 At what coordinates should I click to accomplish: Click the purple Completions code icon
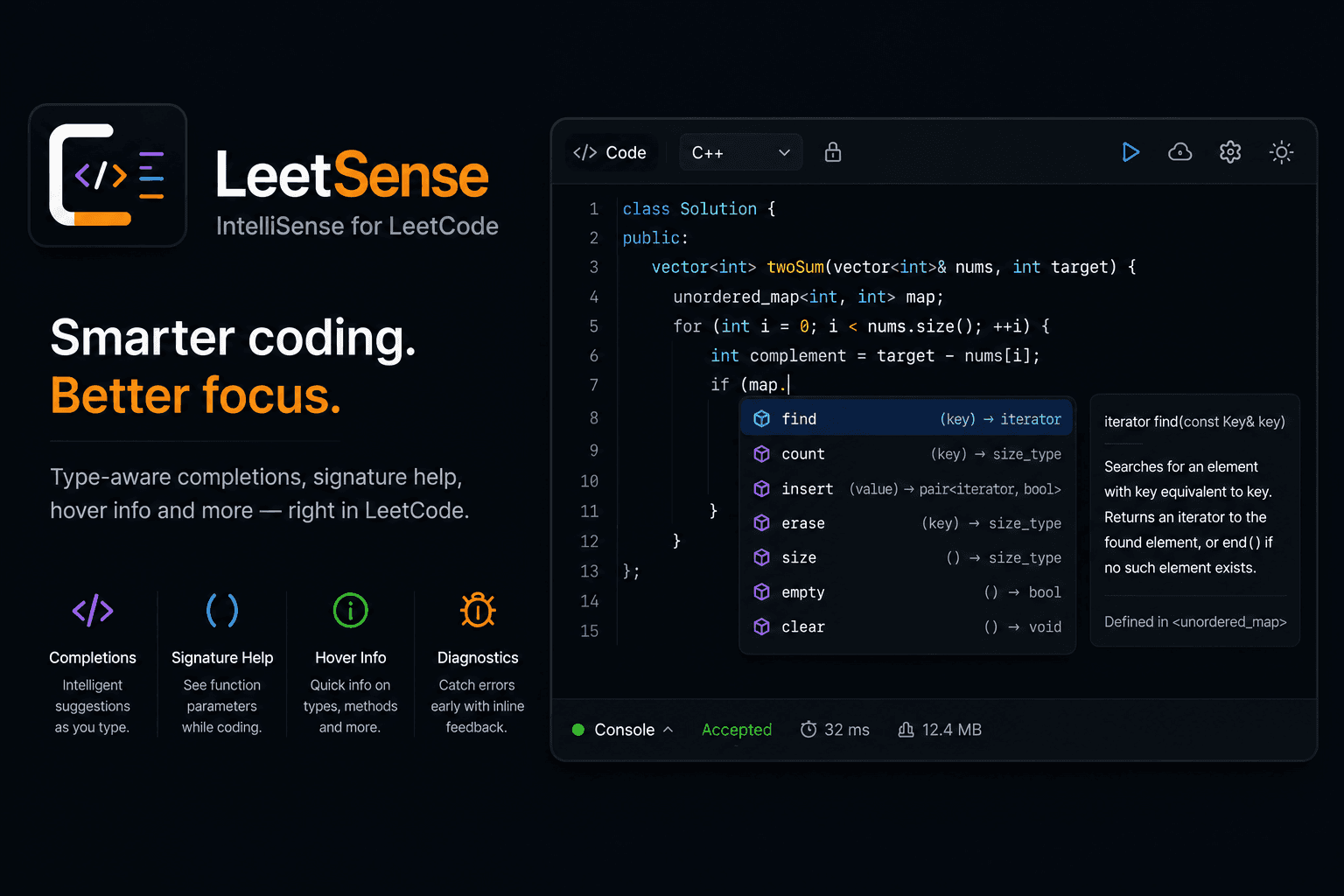click(93, 610)
